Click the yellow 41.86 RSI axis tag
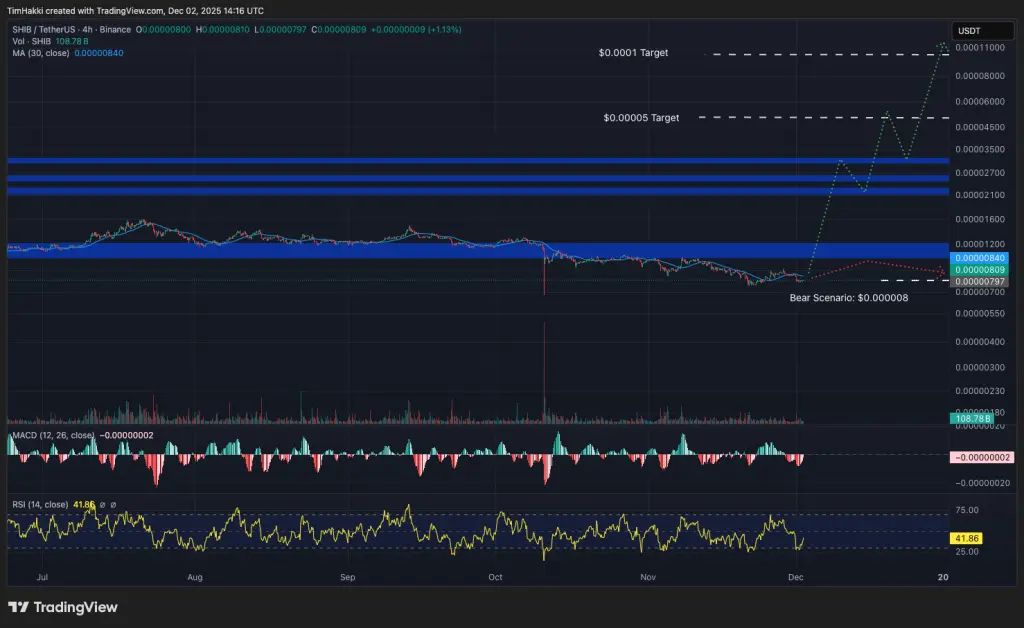 tap(966, 539)
